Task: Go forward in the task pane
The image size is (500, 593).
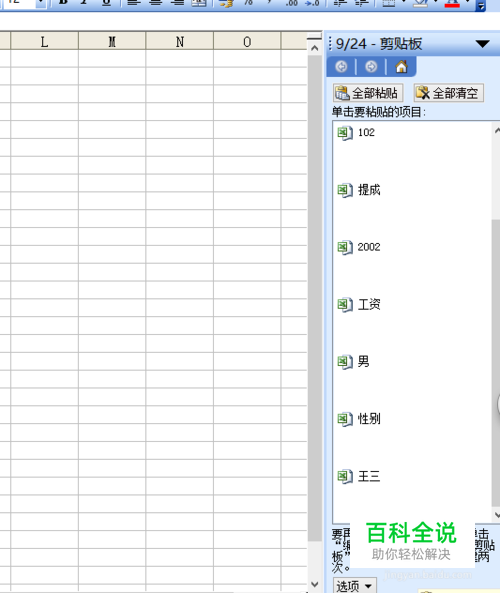Action: click(371, 67)
